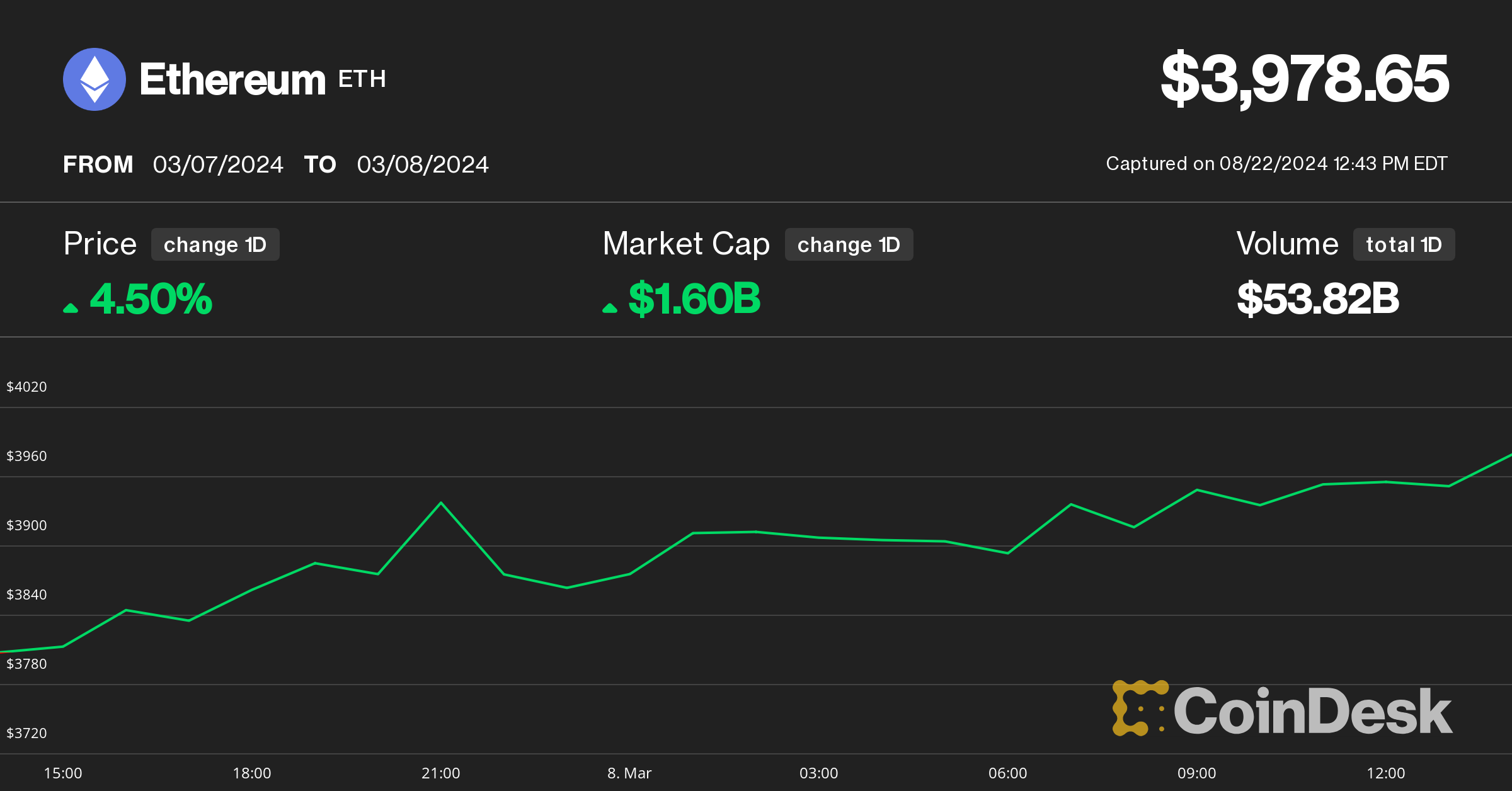Click the 4.50% price change value
This screenshot has width=1512, height=791.
pos(151,299)
